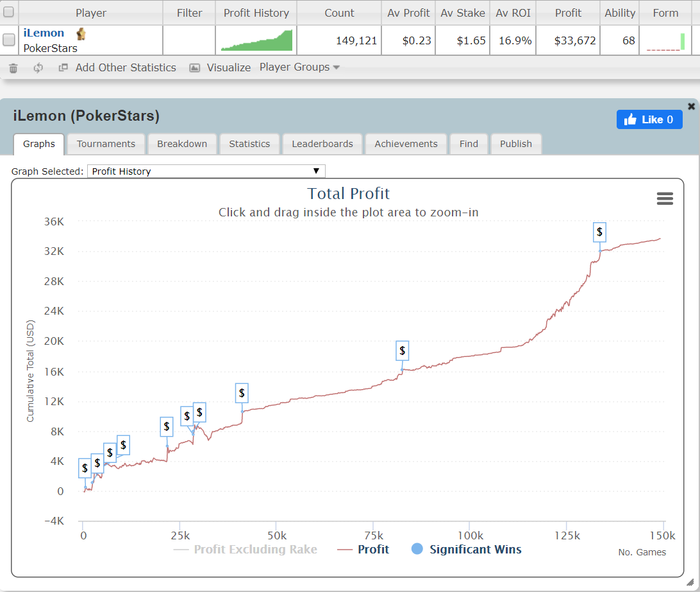Screen dimensions: 700x592
Task: Click the Visualize link
Action: (x=229, y=67)
